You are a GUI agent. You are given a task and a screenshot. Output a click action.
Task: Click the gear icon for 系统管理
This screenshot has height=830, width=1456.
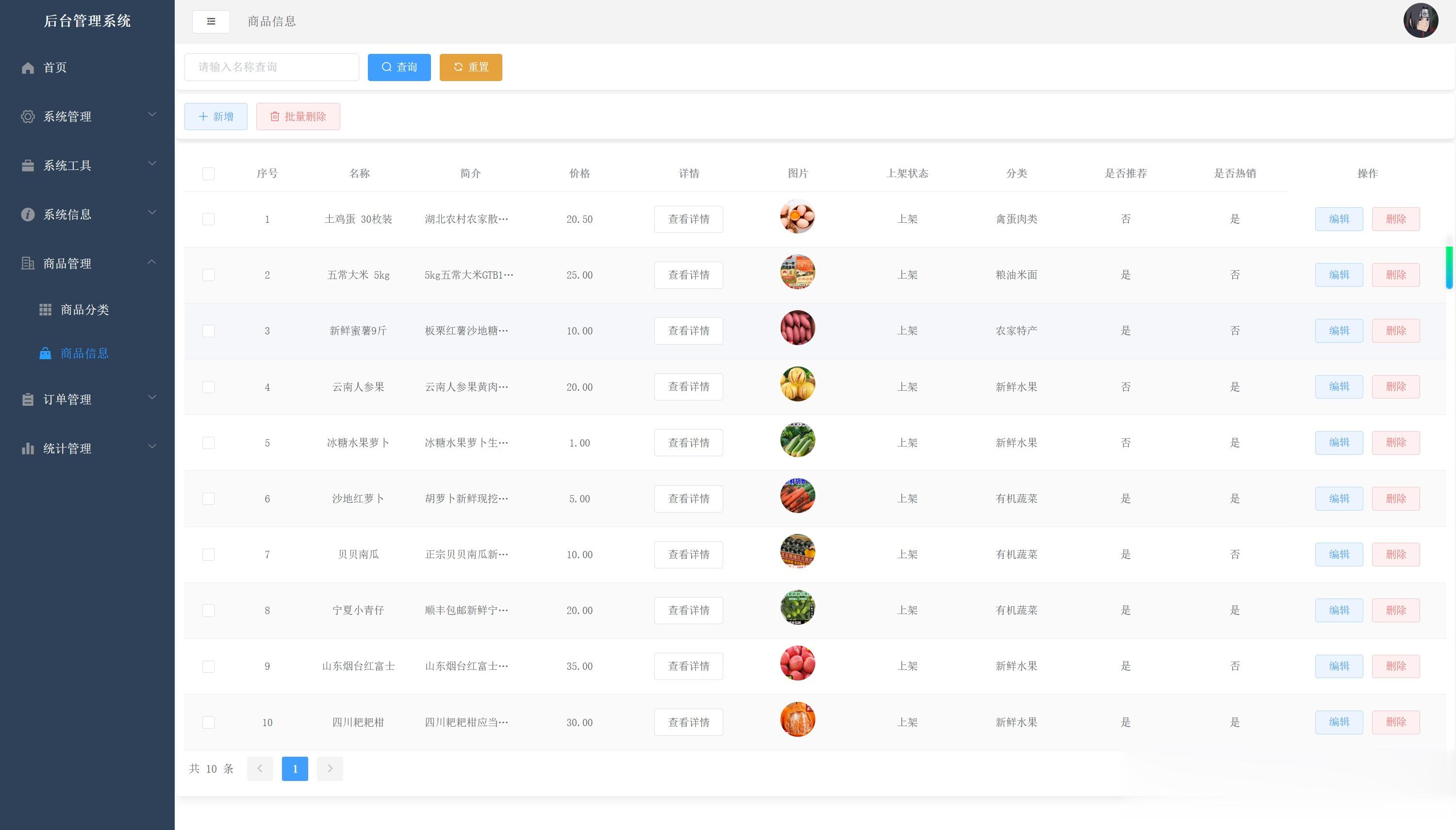pyautogui.click(x=27, y=116)
